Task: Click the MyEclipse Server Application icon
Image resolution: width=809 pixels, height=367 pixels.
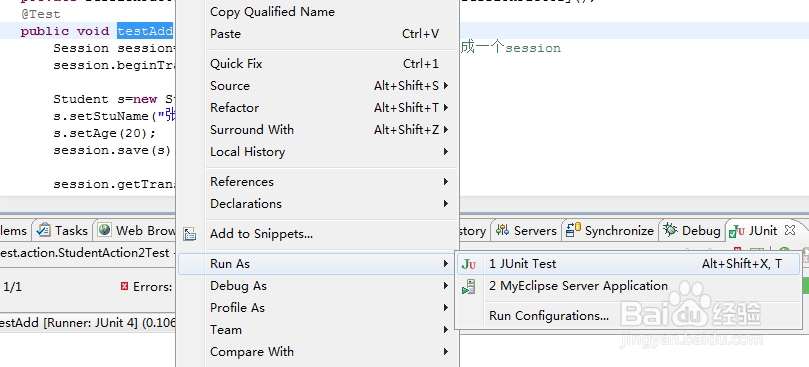Action: tap(468, 286)
